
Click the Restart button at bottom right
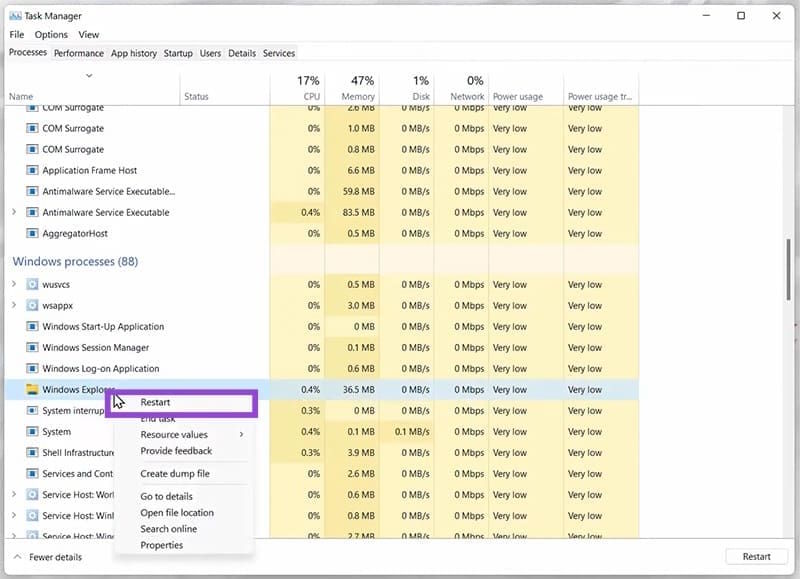pyautogui.click(x=755, y=556)
